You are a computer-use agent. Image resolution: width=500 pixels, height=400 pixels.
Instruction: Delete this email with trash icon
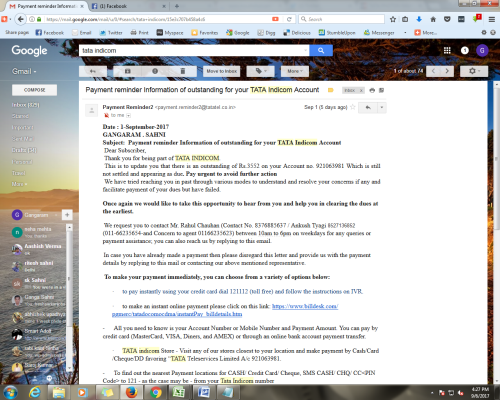coord(183,71)
